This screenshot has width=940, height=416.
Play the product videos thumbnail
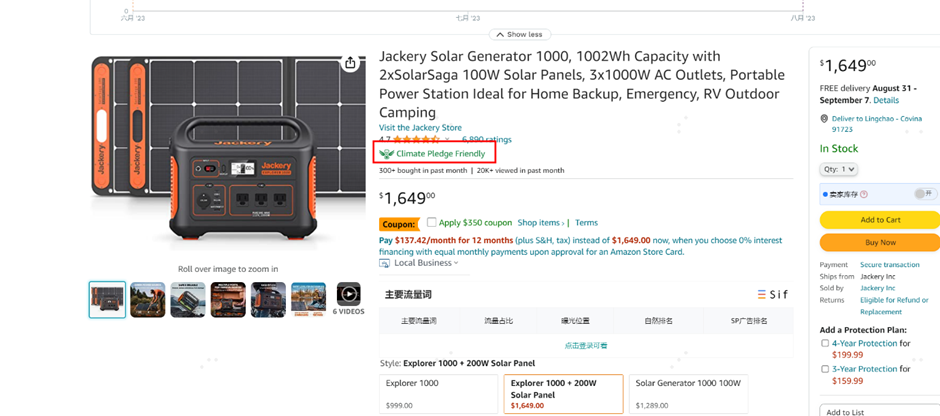tap(348, 294)
